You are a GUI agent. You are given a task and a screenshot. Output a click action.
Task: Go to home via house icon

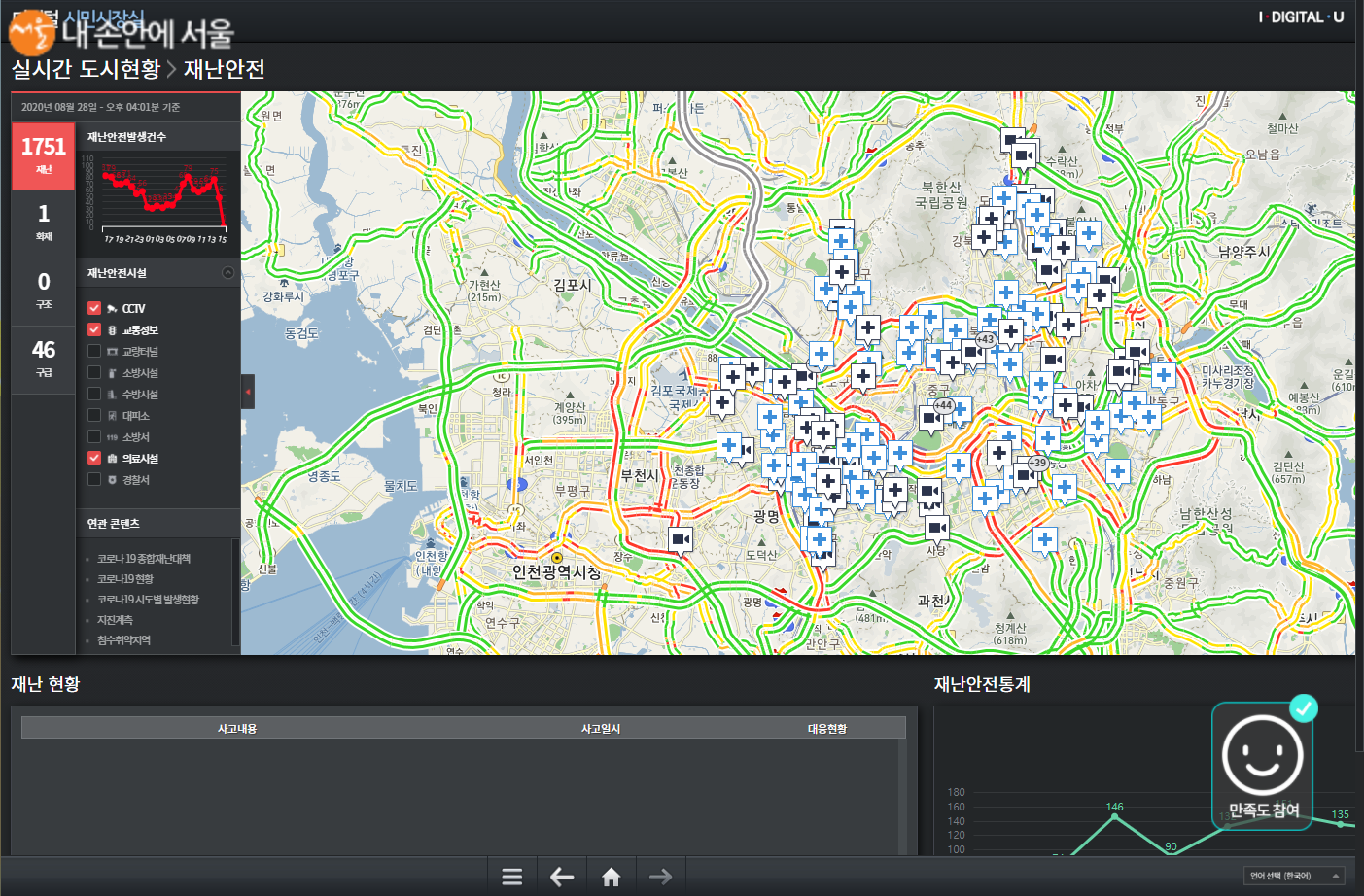611,877
